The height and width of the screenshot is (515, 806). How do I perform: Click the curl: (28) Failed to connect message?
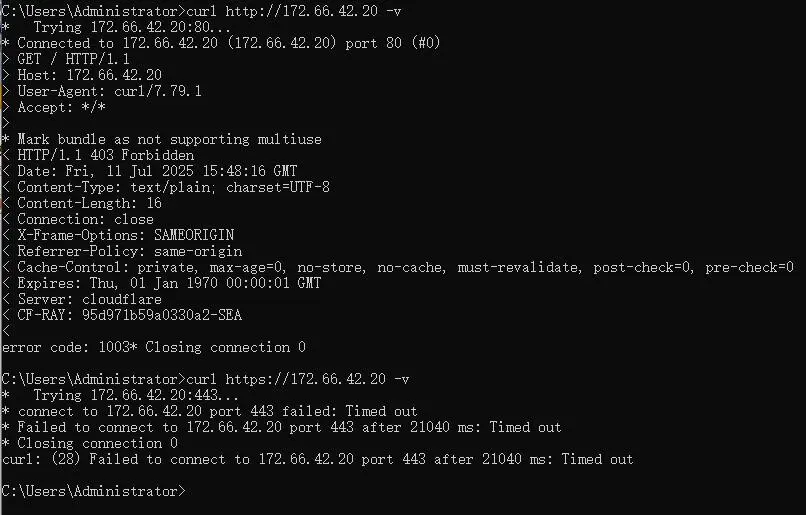pyautogui.click(x=318, y=459)
